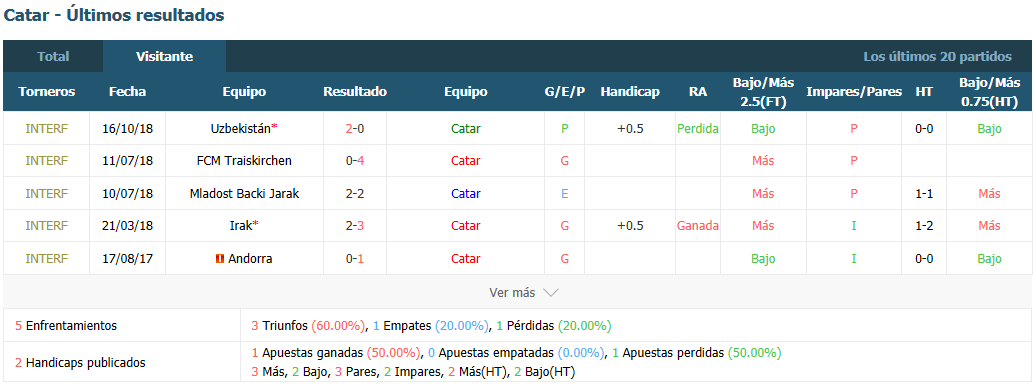
Task: Click the INTERF tournament on 17/08/17
Action: tap(46, 259)
